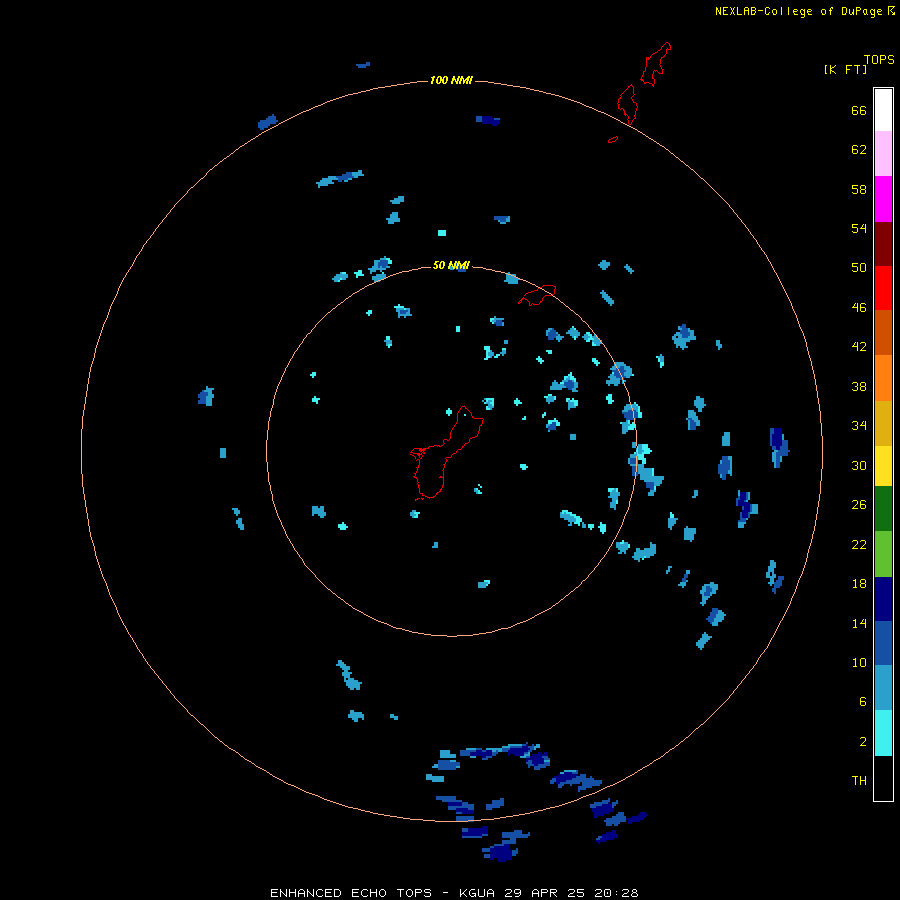
Task: Select the bright red legend swatch
Action: click(x=883, y=288)
